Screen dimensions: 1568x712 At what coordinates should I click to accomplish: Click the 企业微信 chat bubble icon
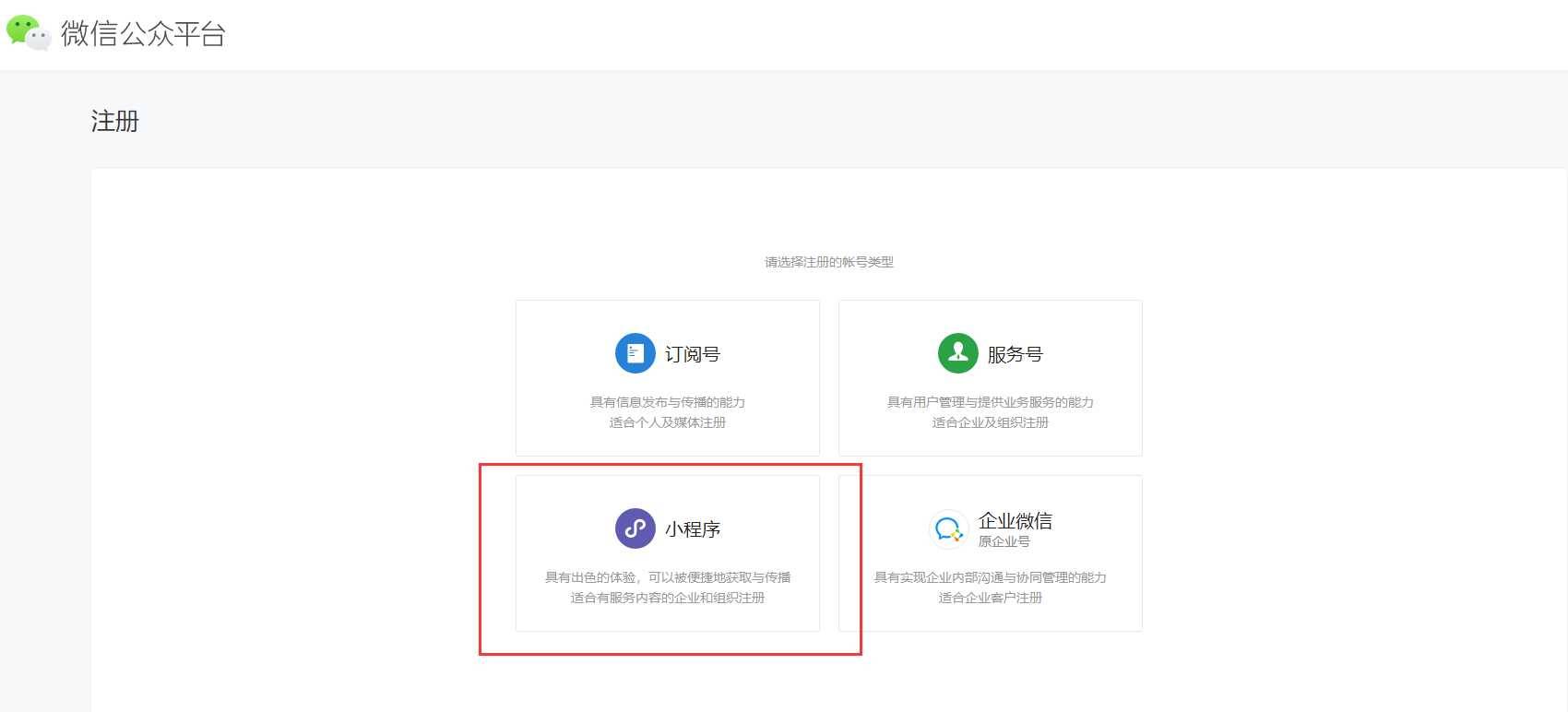(x=948, y=528)
